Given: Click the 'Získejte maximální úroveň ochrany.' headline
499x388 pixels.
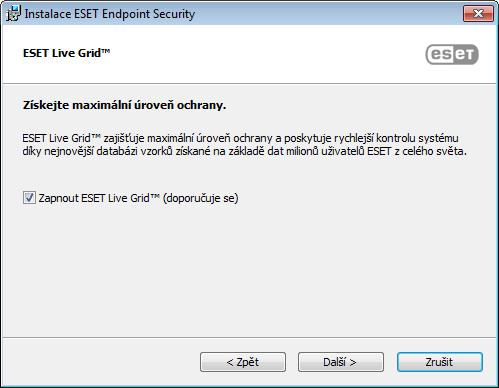Looking at the screenshot, I should (x=124, y=105).
